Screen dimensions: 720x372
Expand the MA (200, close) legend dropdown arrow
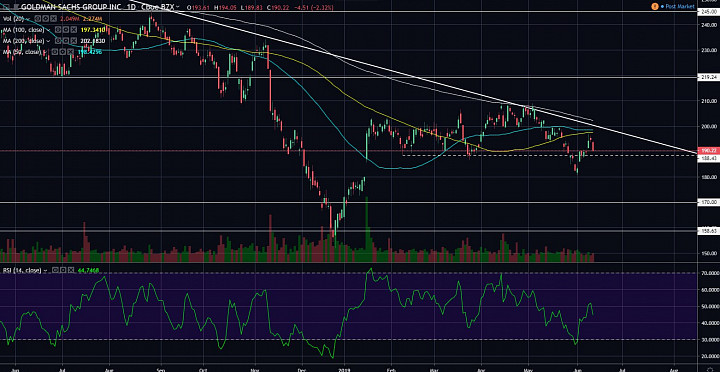(x=49, y=41)
